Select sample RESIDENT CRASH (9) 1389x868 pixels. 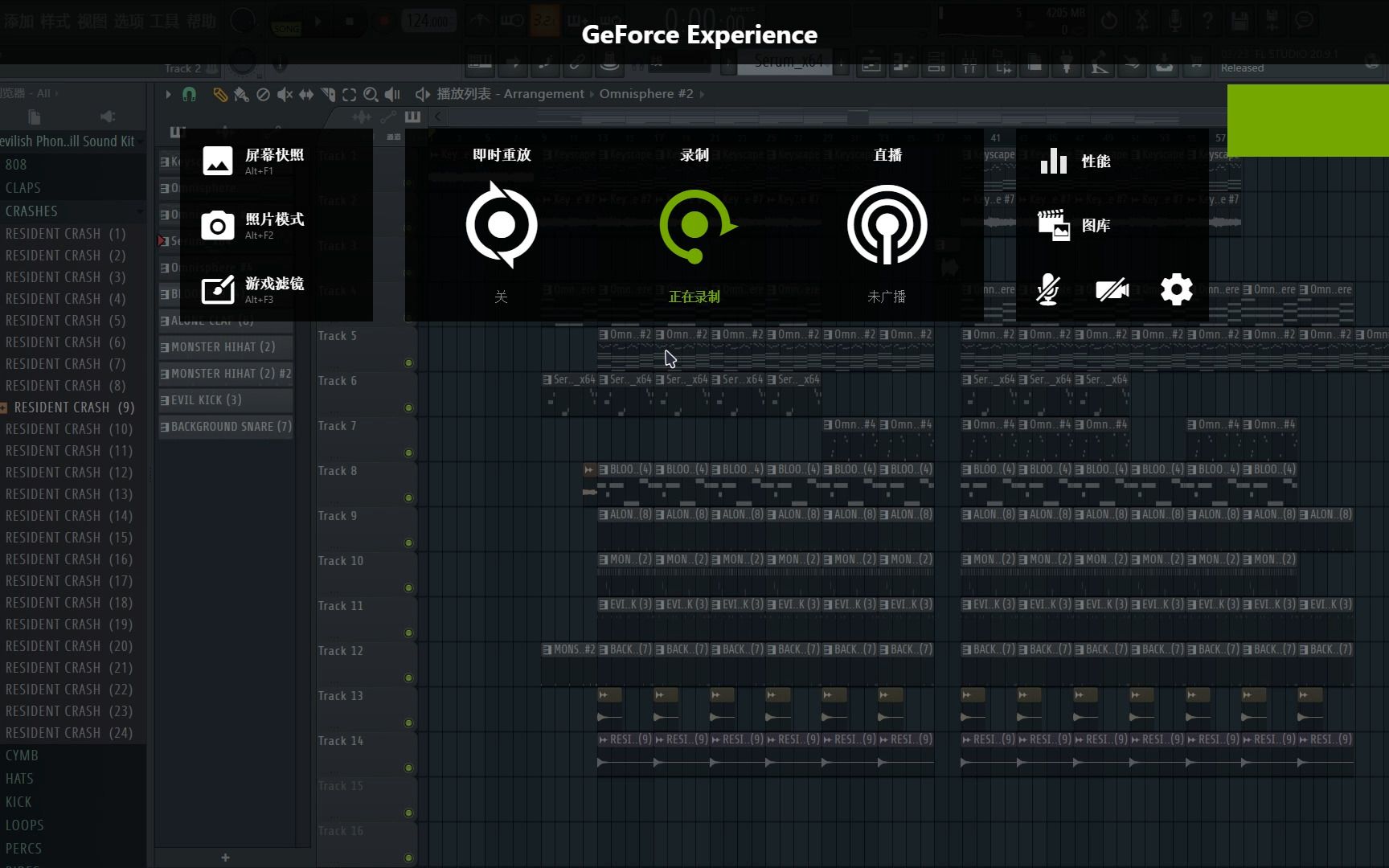[72, 407]
